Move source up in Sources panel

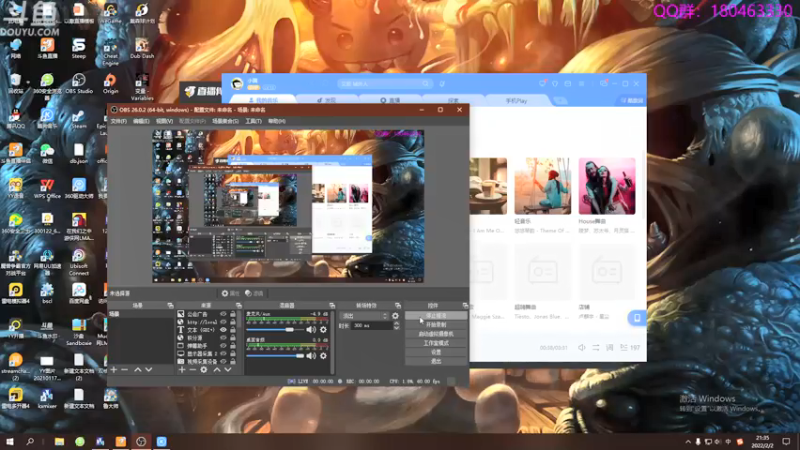point(217,369)
